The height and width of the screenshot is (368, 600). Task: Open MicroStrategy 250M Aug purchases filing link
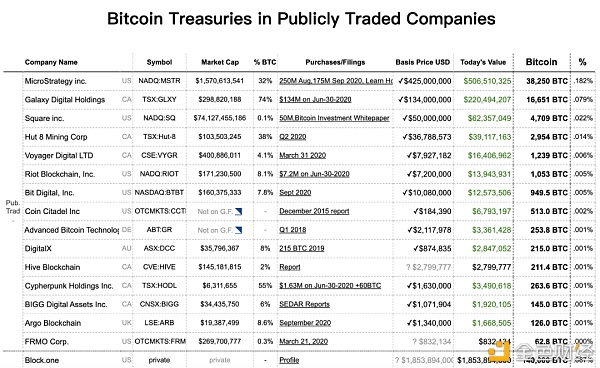click(336, 81)
